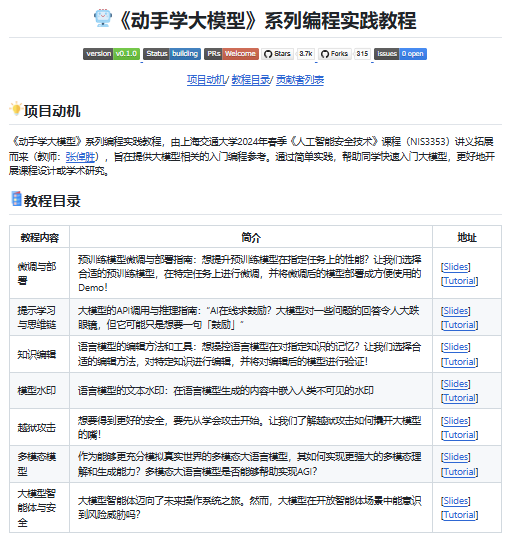Click the 多模态模型 table cell

40,464
